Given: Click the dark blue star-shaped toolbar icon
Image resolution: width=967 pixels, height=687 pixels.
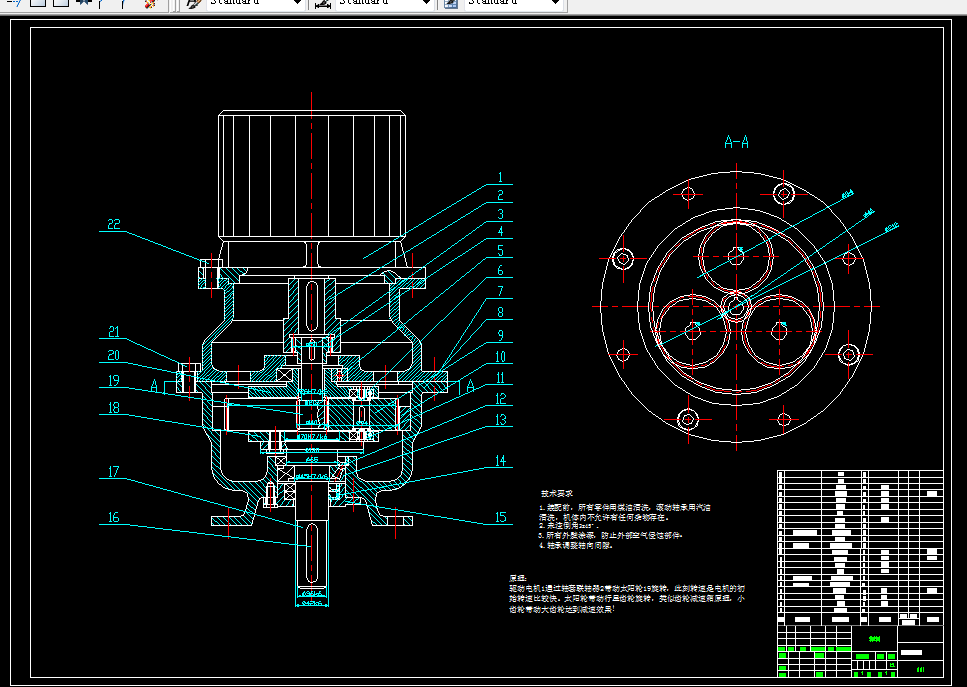Looking at the screenshot, I should [84, 3].
